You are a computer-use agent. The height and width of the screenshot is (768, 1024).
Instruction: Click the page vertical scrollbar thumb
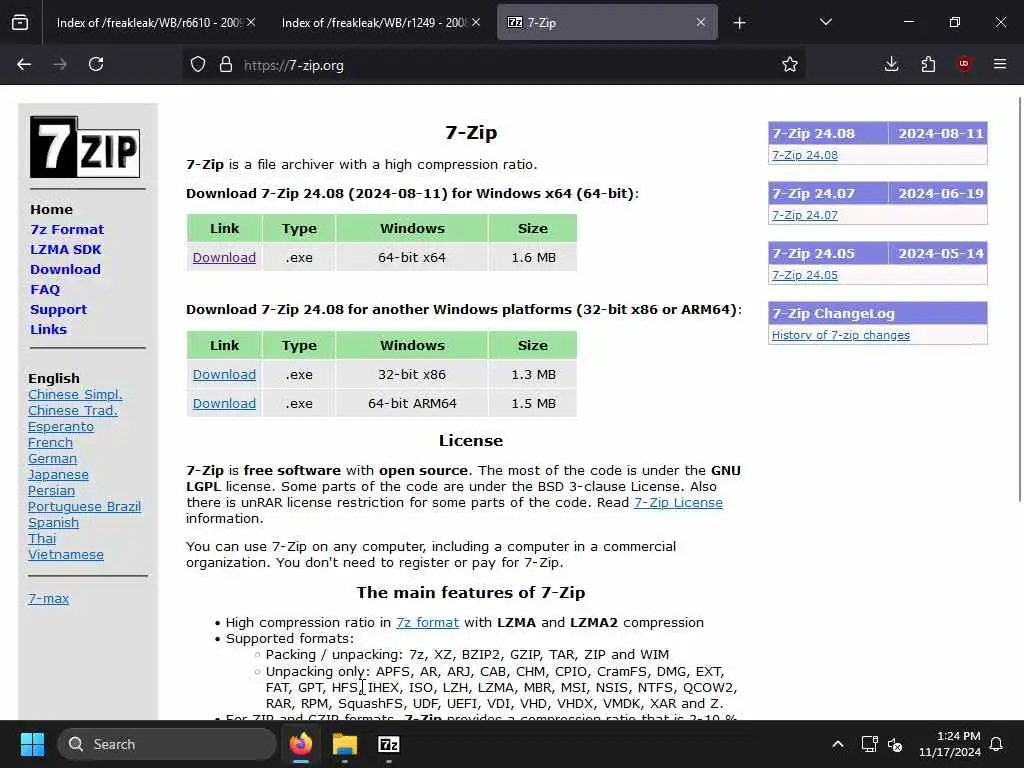1020,299
